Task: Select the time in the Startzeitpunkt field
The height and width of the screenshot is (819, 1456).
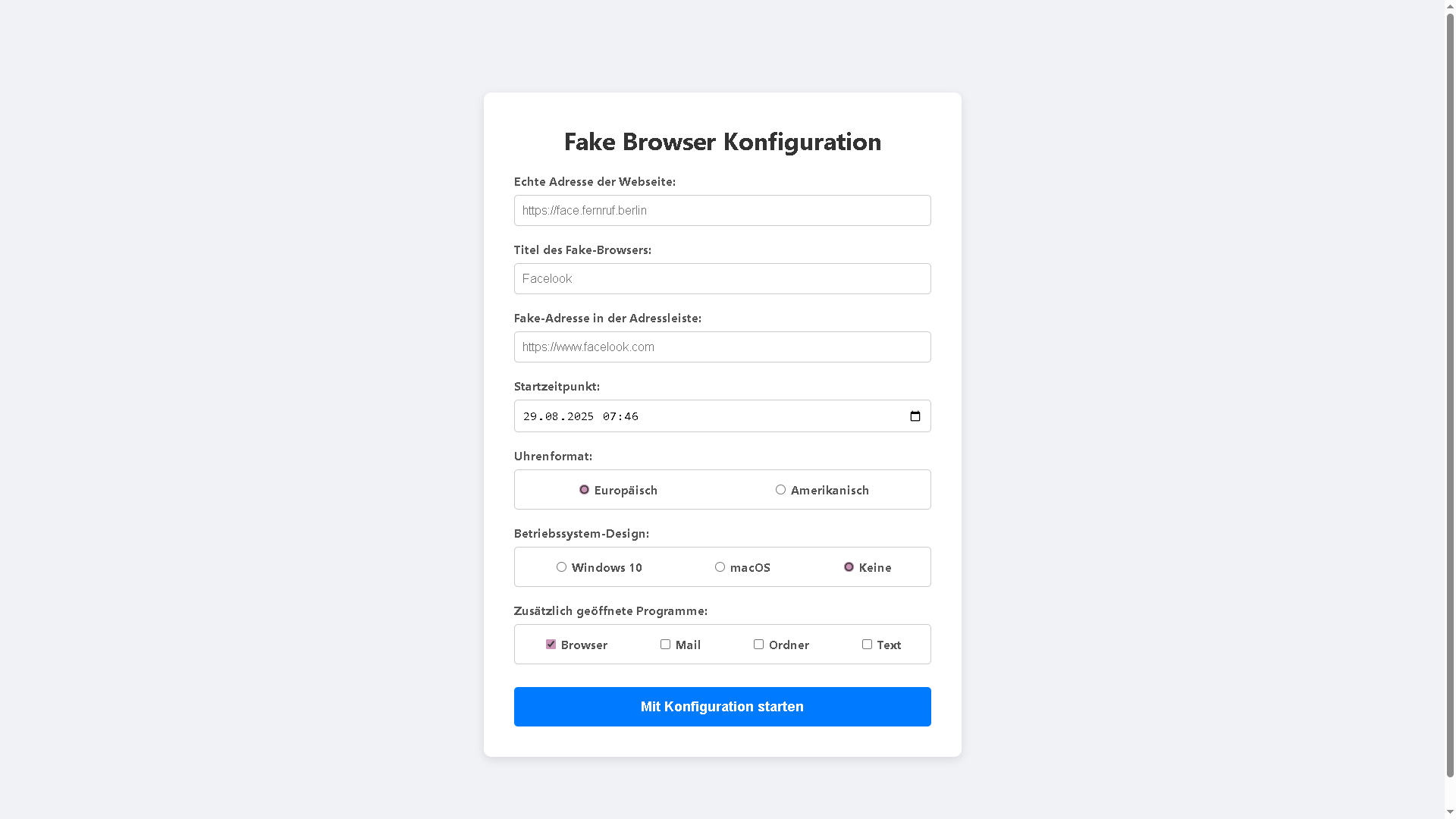Action: 620,416
